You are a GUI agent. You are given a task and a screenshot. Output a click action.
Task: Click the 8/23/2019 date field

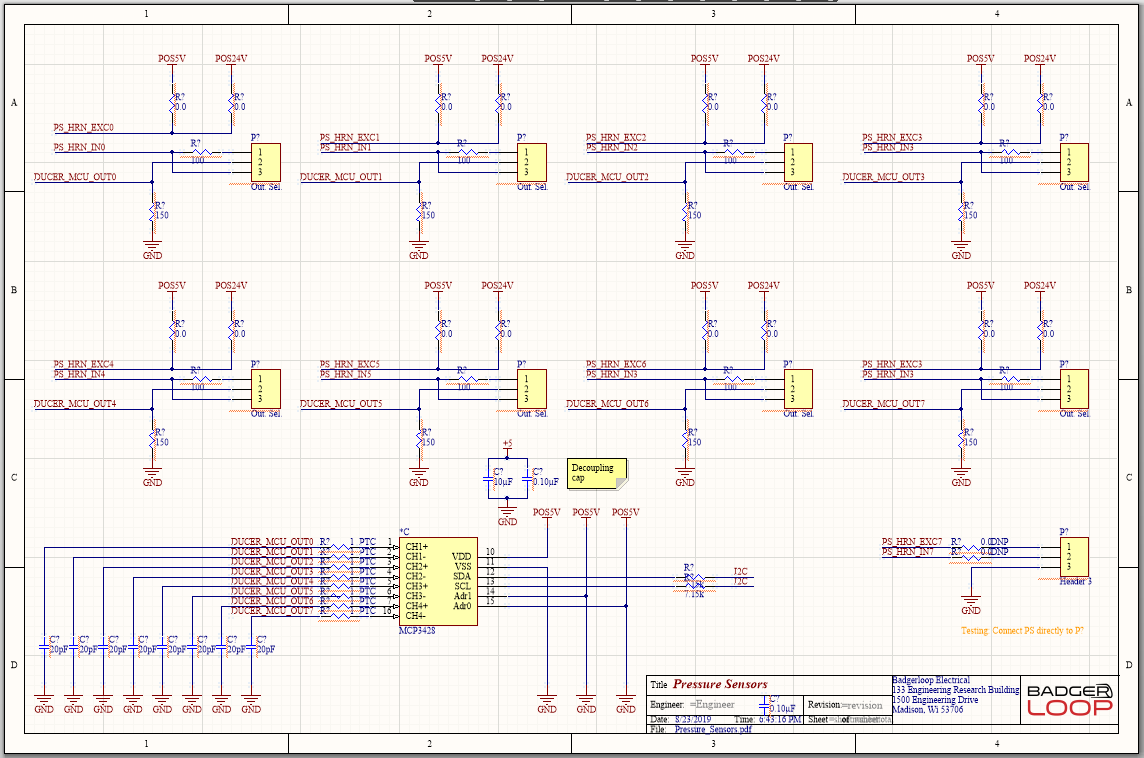pos(692,719)
